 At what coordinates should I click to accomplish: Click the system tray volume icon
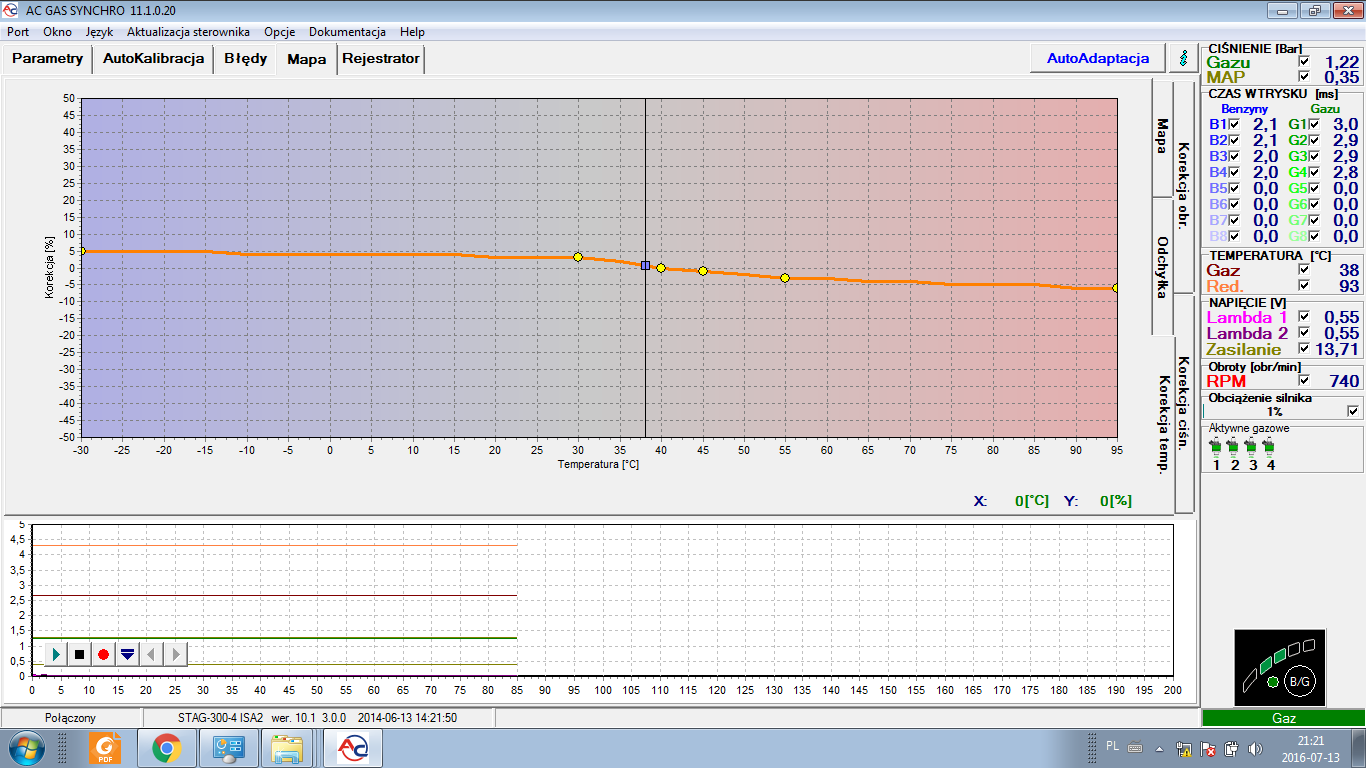click(1256, 748)
